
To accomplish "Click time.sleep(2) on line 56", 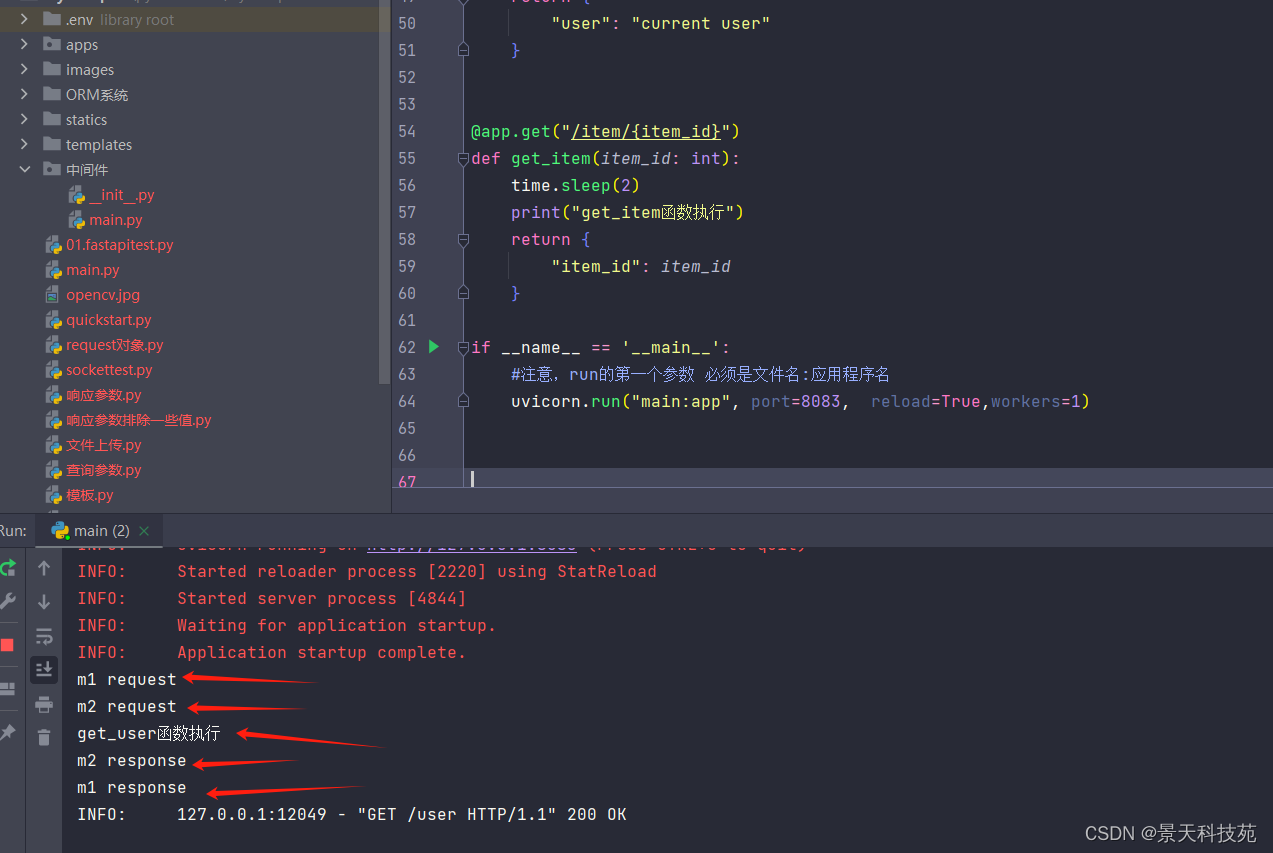I will click(575, 185).
